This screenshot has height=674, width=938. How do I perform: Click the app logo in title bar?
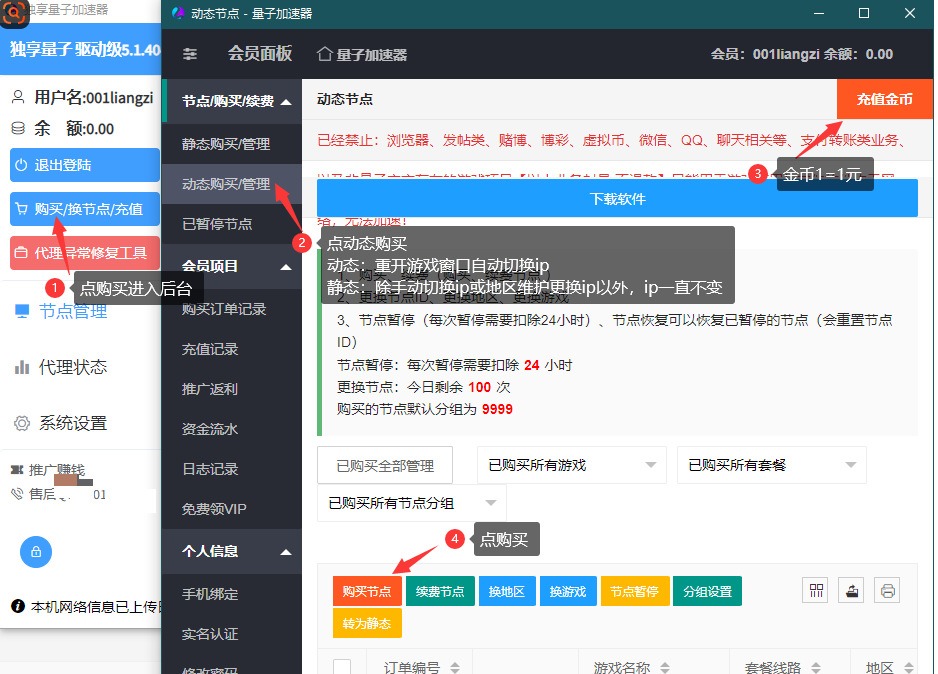178,13
